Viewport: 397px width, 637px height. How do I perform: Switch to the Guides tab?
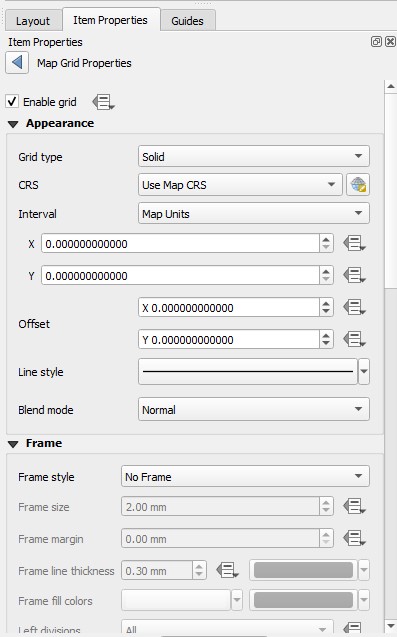pyautogui.click(x=187, y=21)
